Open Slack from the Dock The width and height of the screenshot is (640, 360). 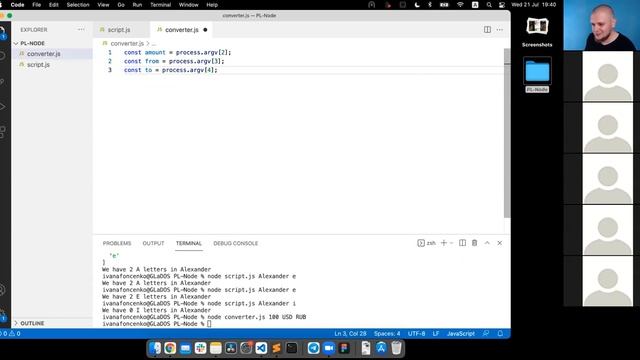click(x=200, y=348)
